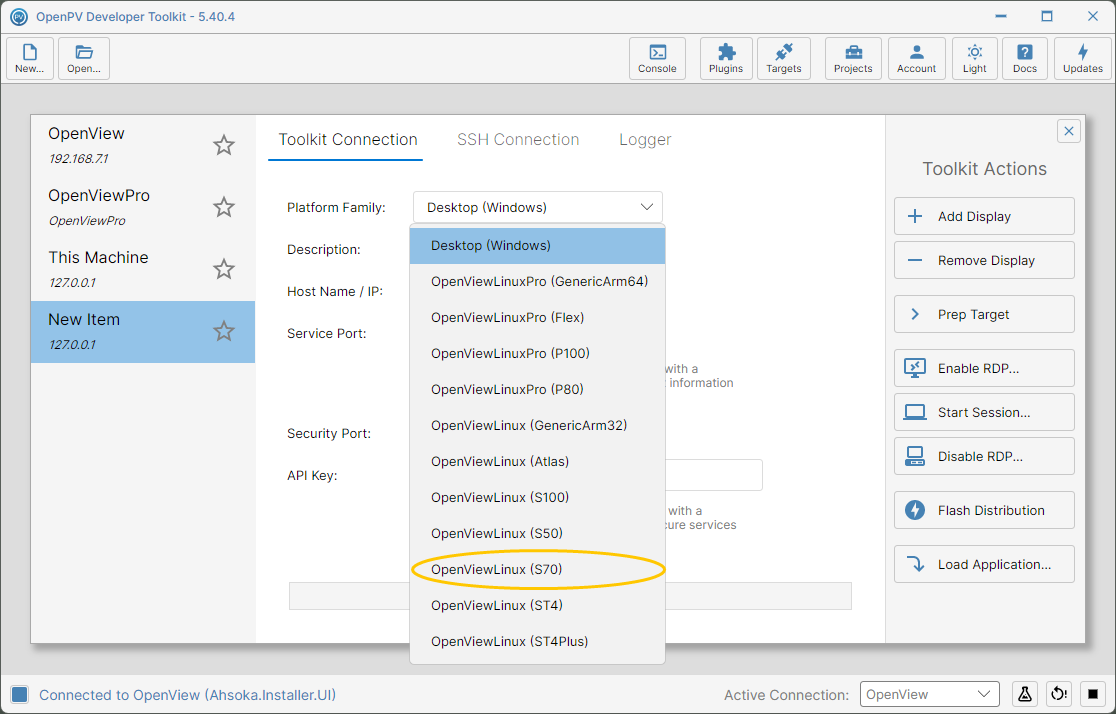Click the flask test icon in status bar

1025,694
